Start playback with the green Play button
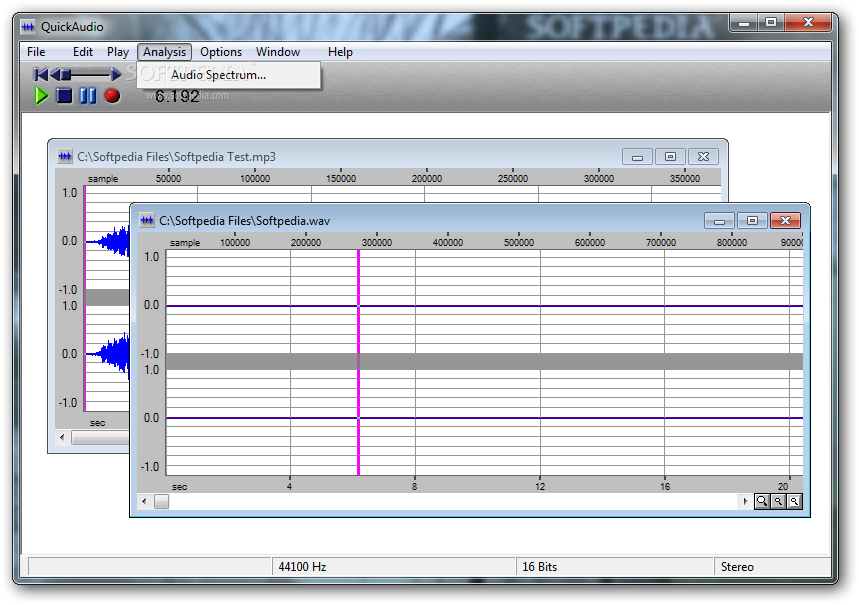The image size is (859, 605). [41, 96]
